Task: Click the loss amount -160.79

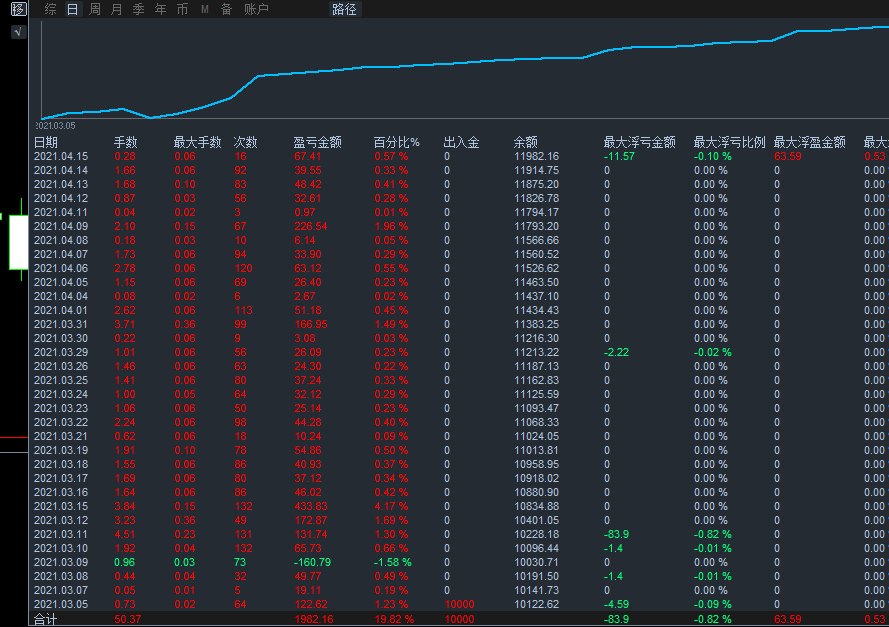Action: pyautogui.click(x=312, y=562)
